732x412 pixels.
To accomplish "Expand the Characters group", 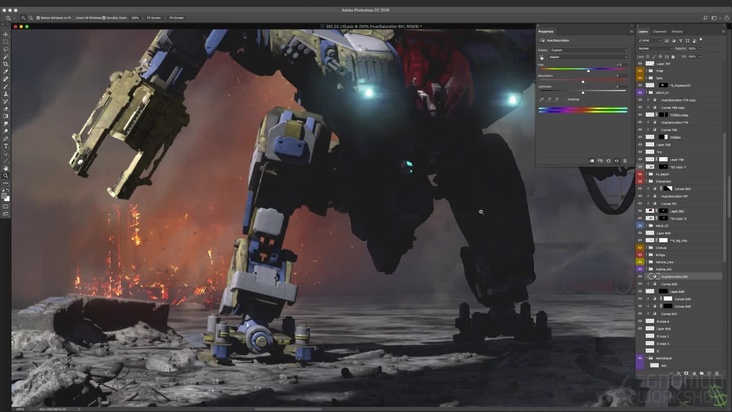I will coord(647,181).
